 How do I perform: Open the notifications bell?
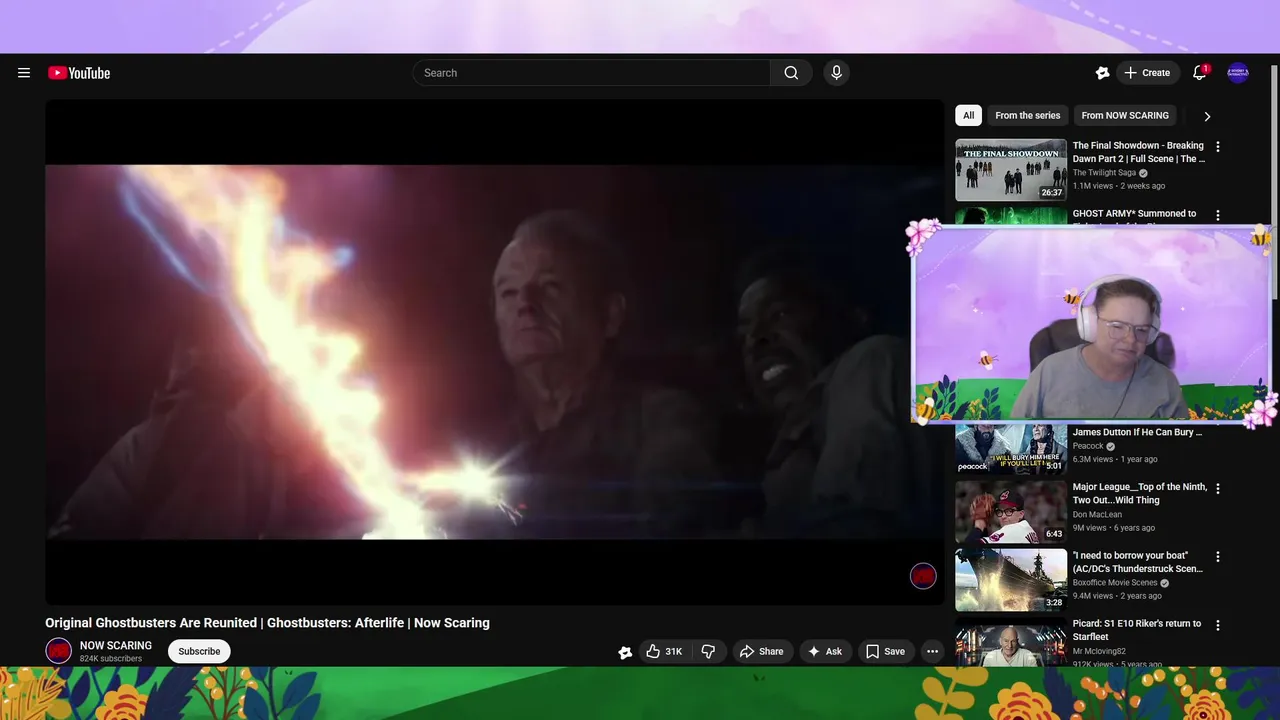click(x=1199, y=73)
